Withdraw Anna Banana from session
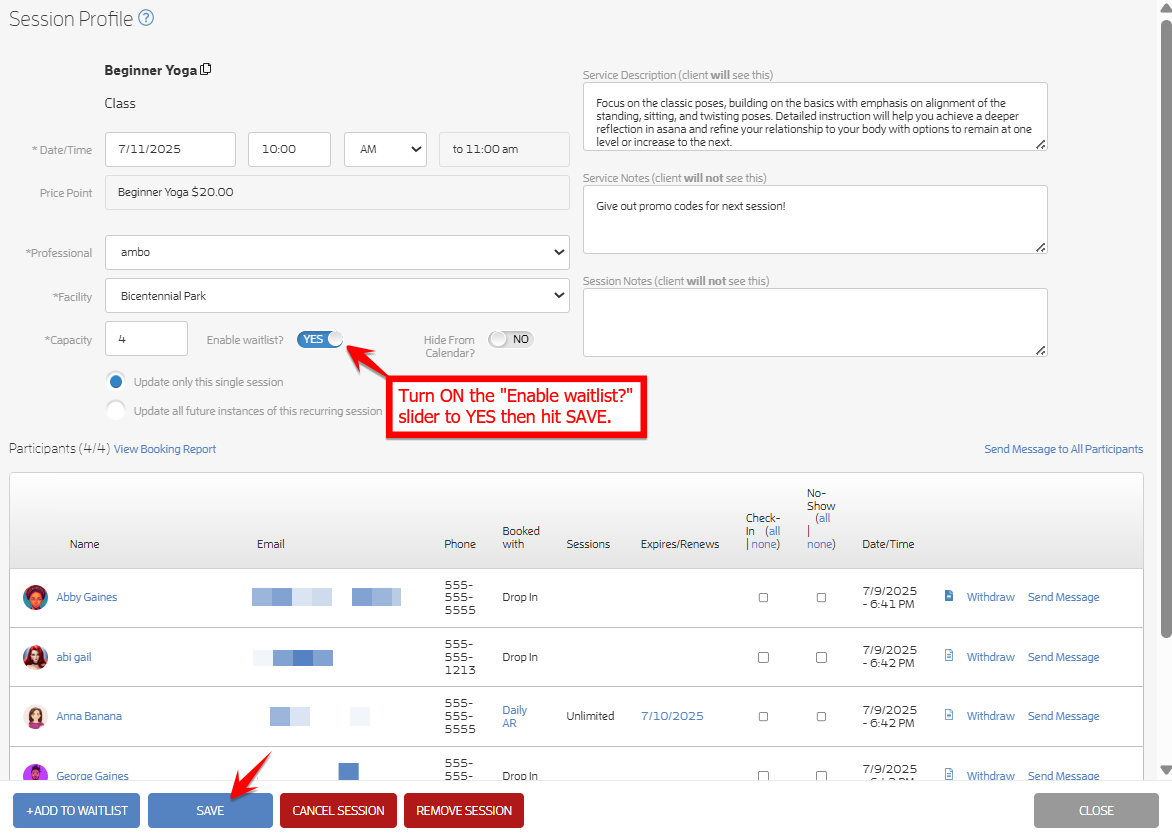This screenshot has height=839, width=1172. point(990,716)
